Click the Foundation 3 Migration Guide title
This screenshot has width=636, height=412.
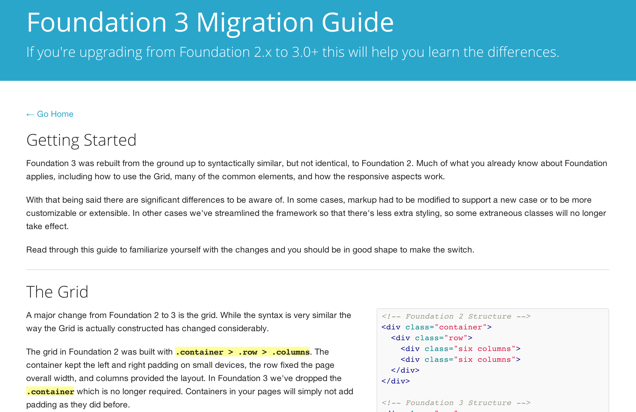point(210,22)
